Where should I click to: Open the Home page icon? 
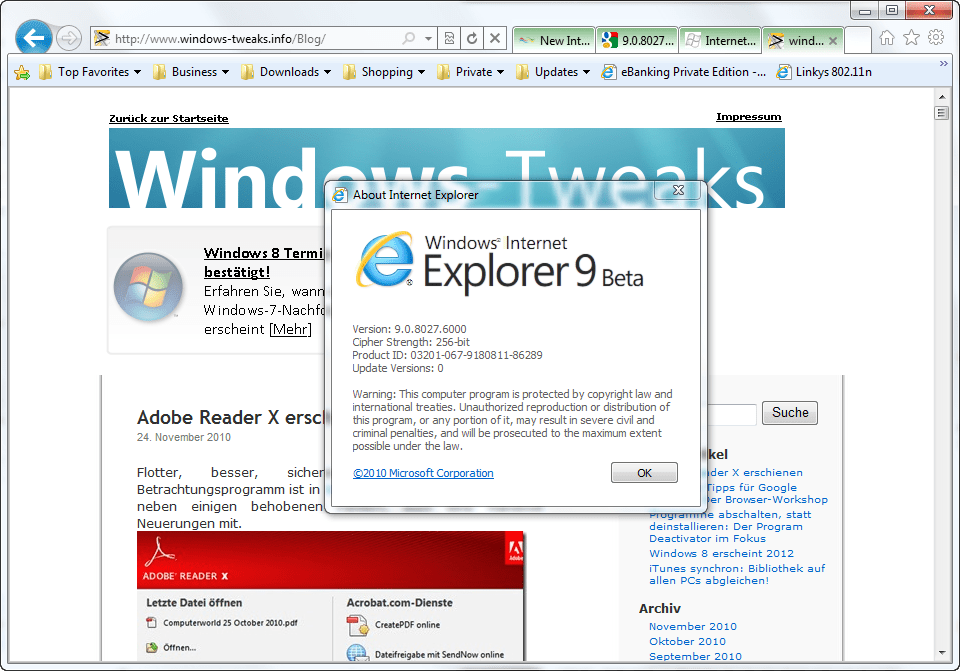[887, 38]
